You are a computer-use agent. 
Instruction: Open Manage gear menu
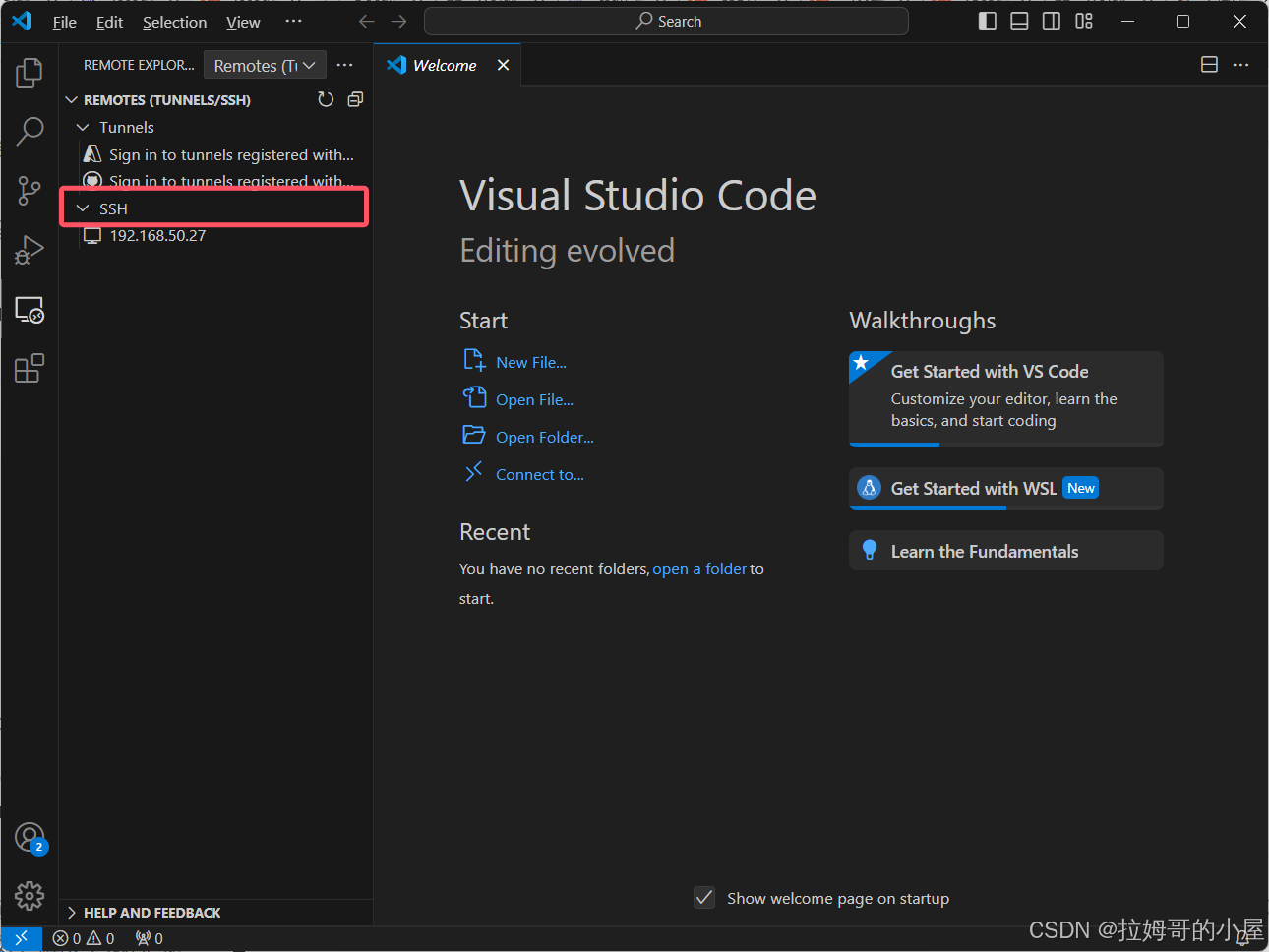30,896
